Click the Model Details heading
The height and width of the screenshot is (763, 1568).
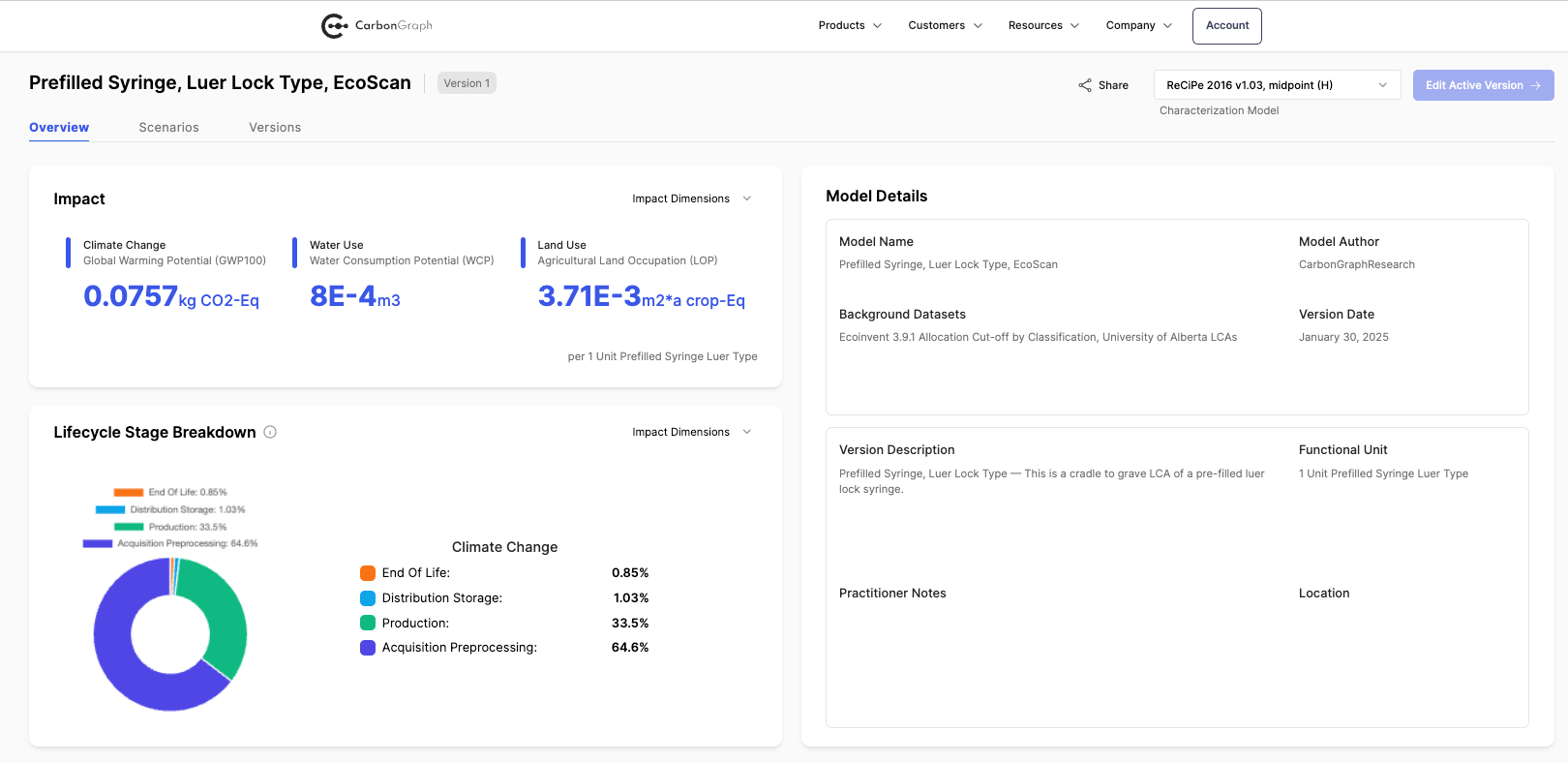tap(876, 196)
